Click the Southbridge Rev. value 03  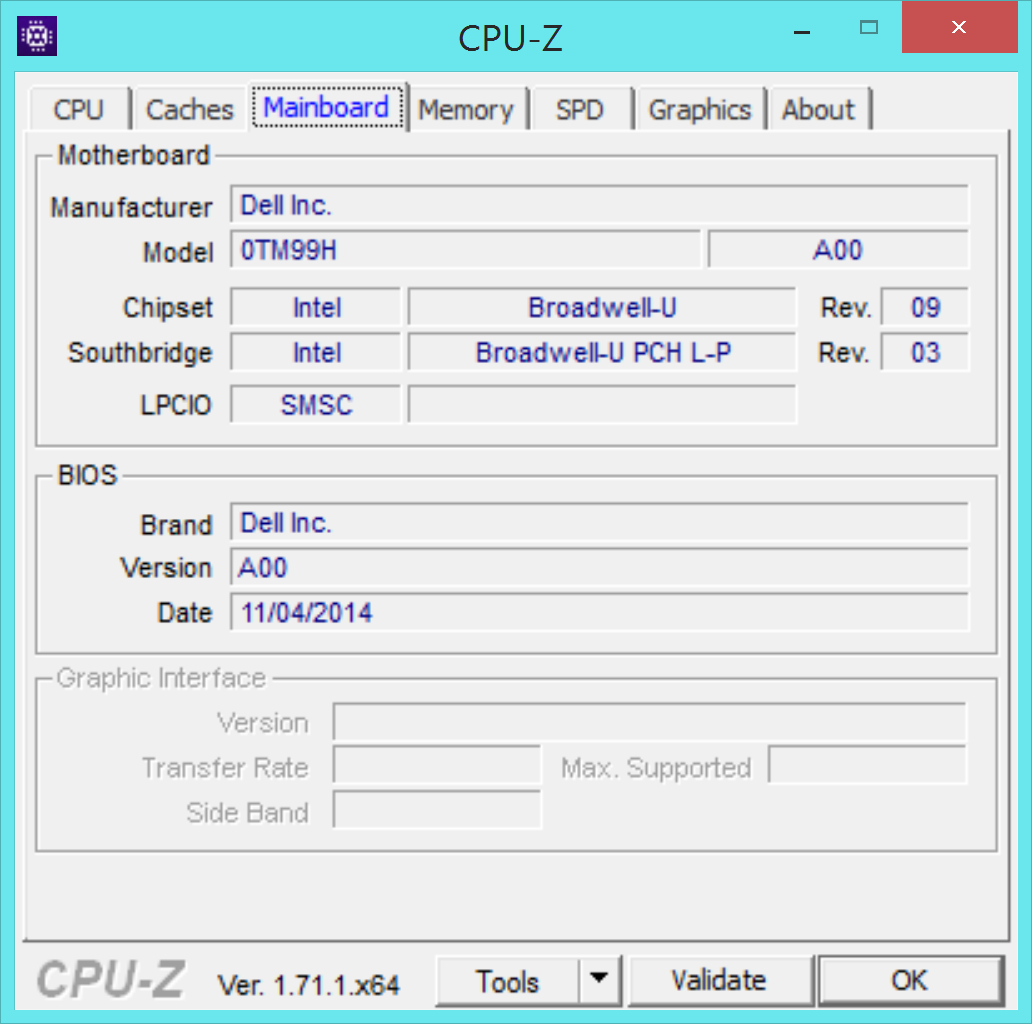pos(925,353)
